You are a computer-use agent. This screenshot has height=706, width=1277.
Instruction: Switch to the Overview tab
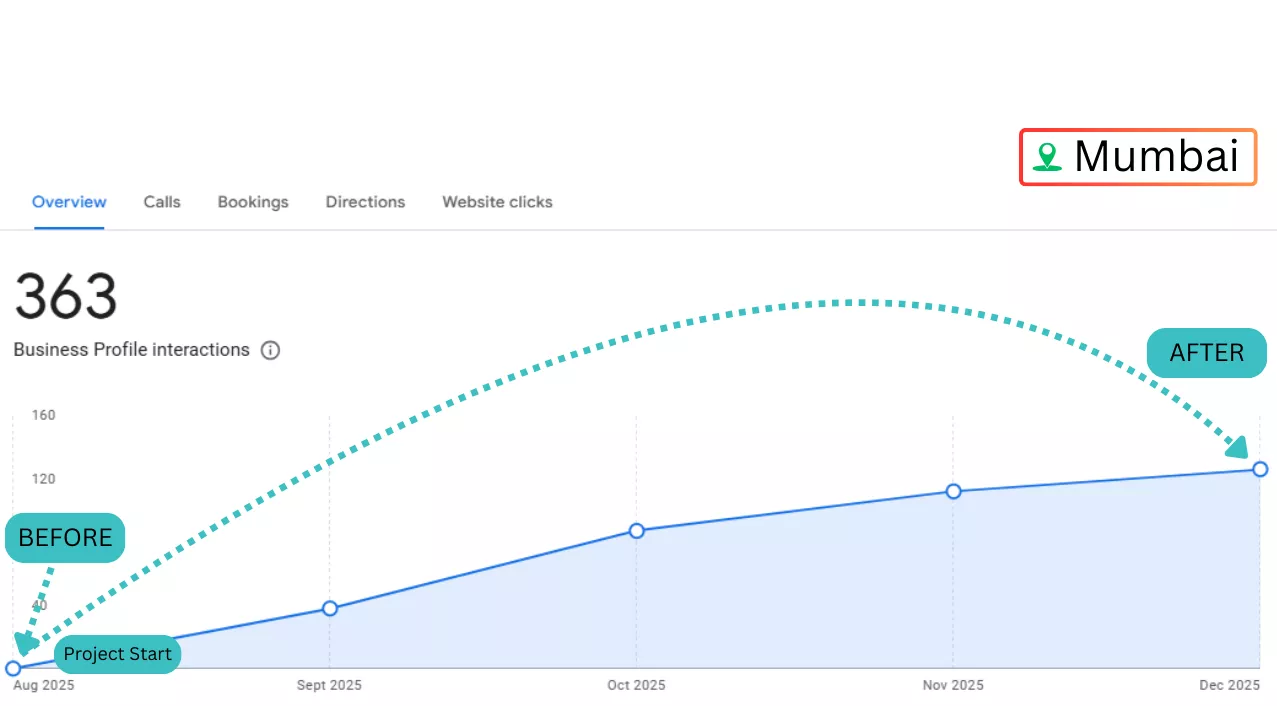pyautogui.click(x=69, y=202)
